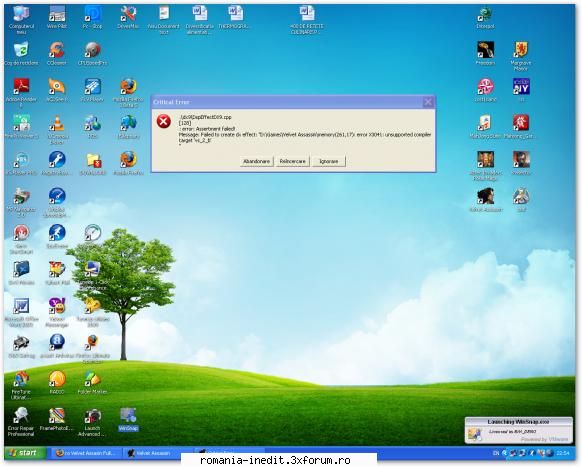Open the Microsoft Office Word 2007 shortcut
Viewport: 582px width, 467px height.
click(x=21, y=312)
